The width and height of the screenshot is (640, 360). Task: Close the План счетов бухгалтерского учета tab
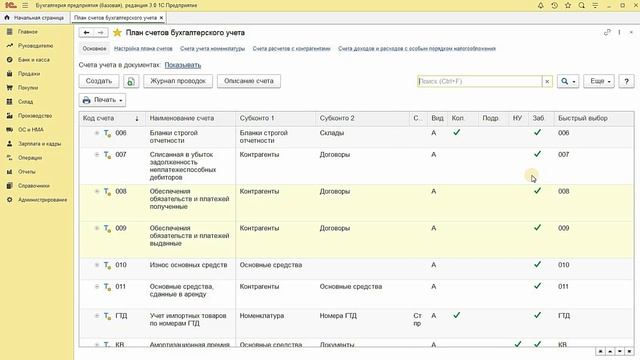click(161, 18)
